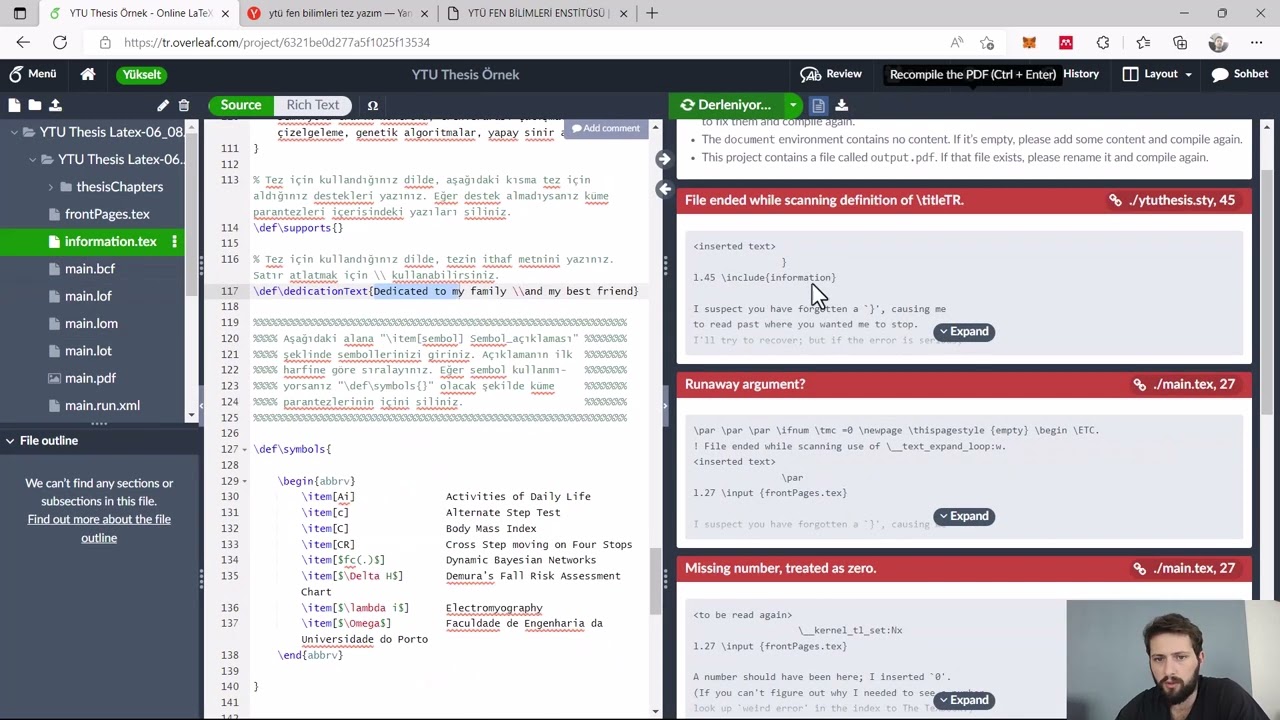Place cursor on \def\supports{} line
This screenshot has height=720, width=1280.
[298, 228]
